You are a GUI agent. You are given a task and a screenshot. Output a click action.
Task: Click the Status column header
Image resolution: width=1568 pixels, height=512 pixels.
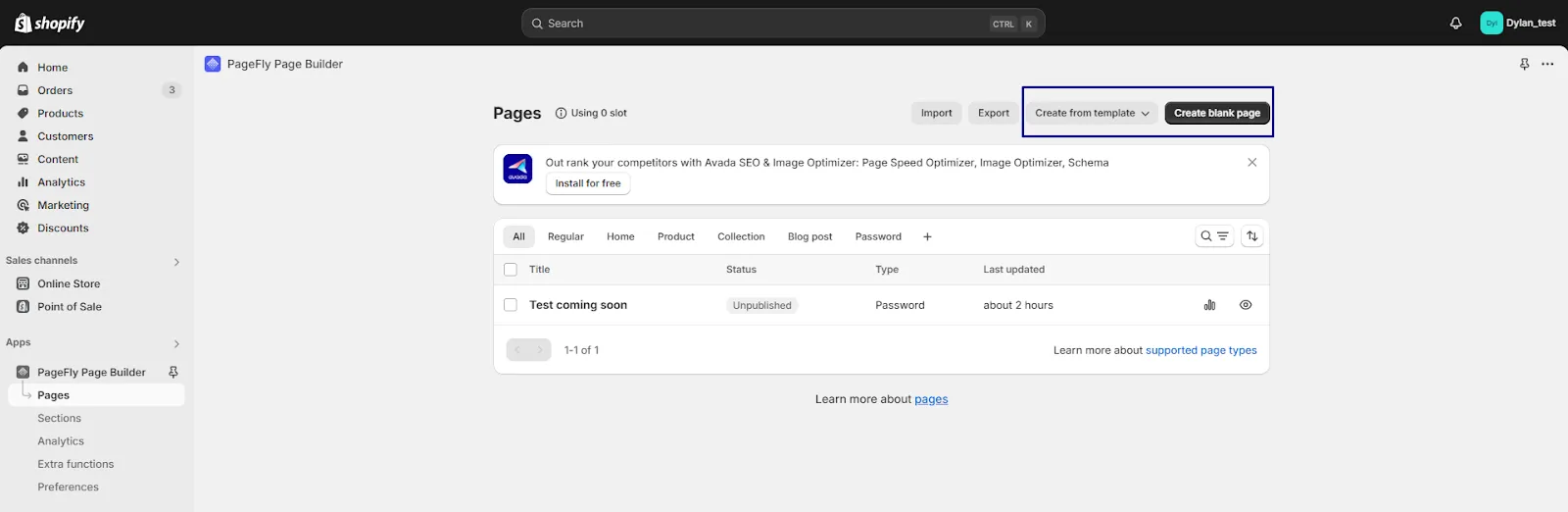coord(741,270)
